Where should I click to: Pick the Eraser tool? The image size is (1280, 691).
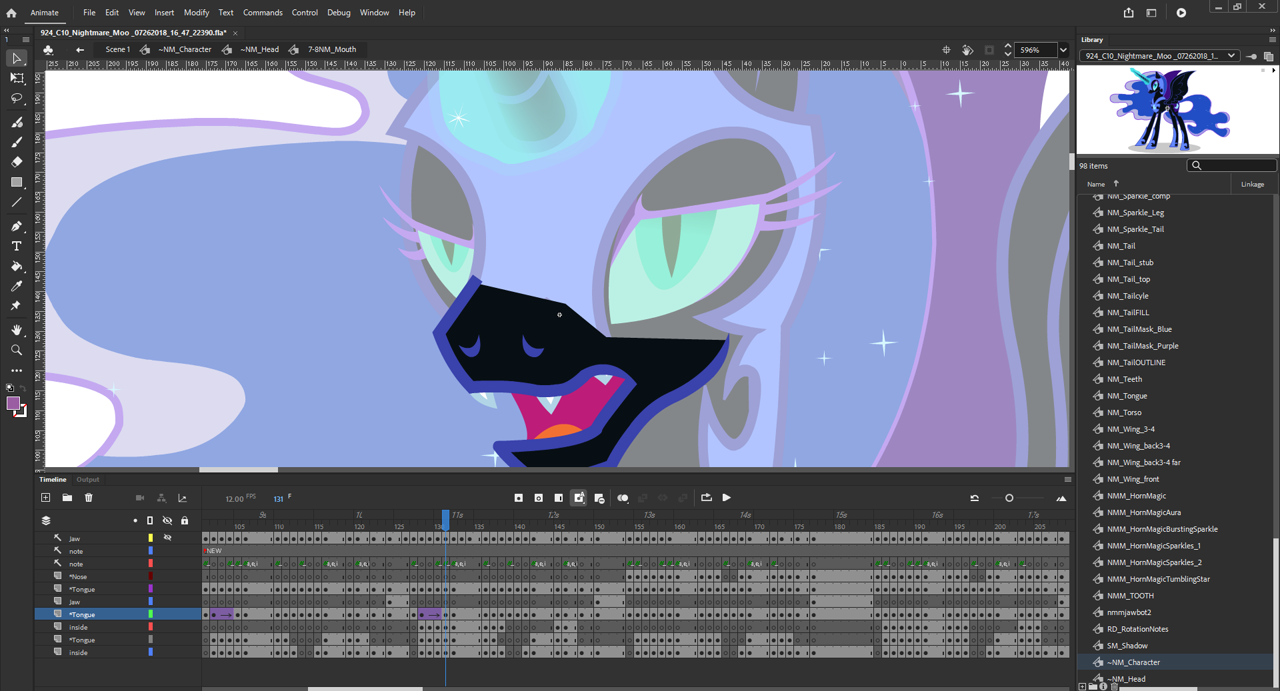(x=16, y=162)
